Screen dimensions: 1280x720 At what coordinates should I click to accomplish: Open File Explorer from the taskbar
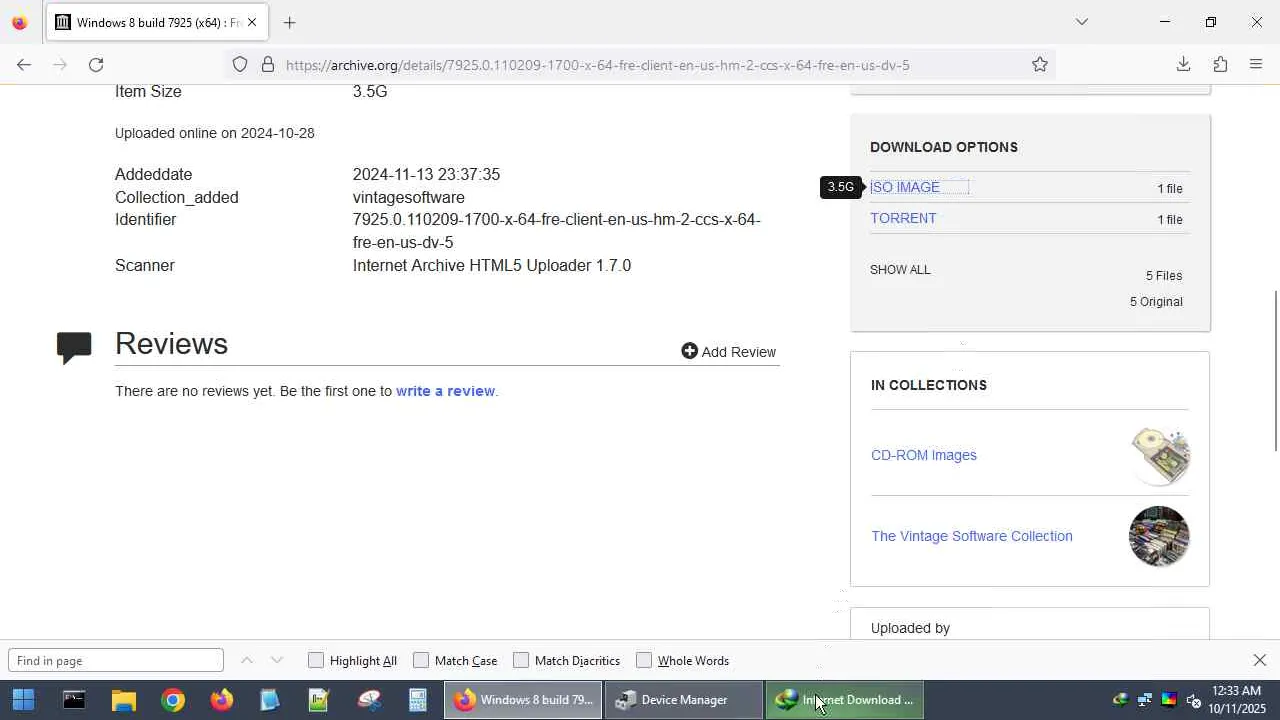point(123,700)
